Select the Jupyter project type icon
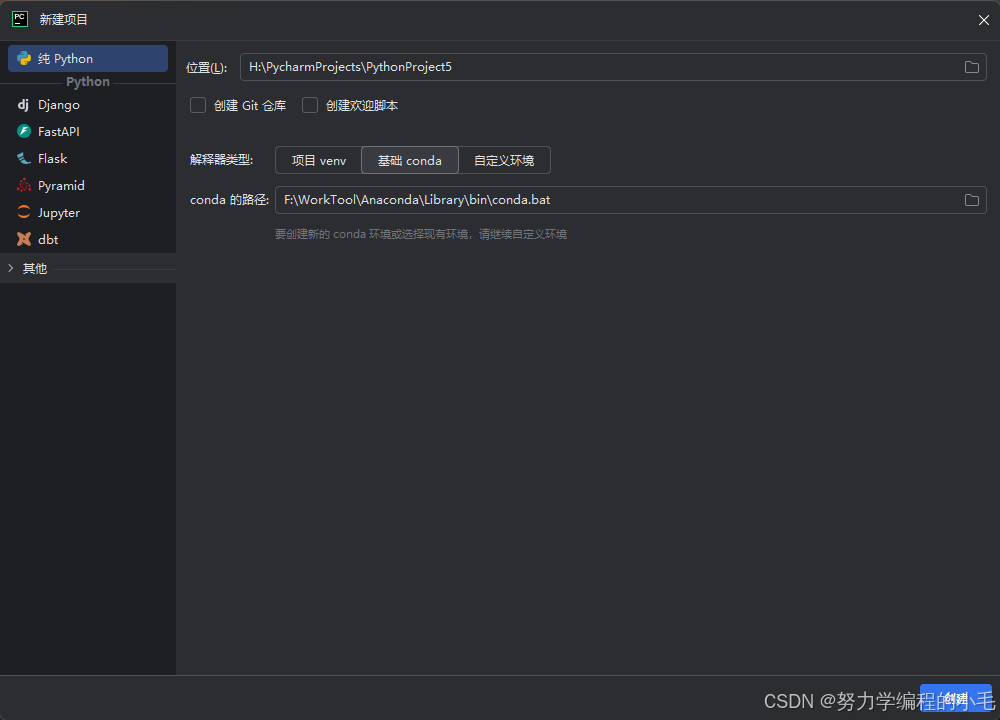The height and width of the screenshot is (720, 1000). 23,212
